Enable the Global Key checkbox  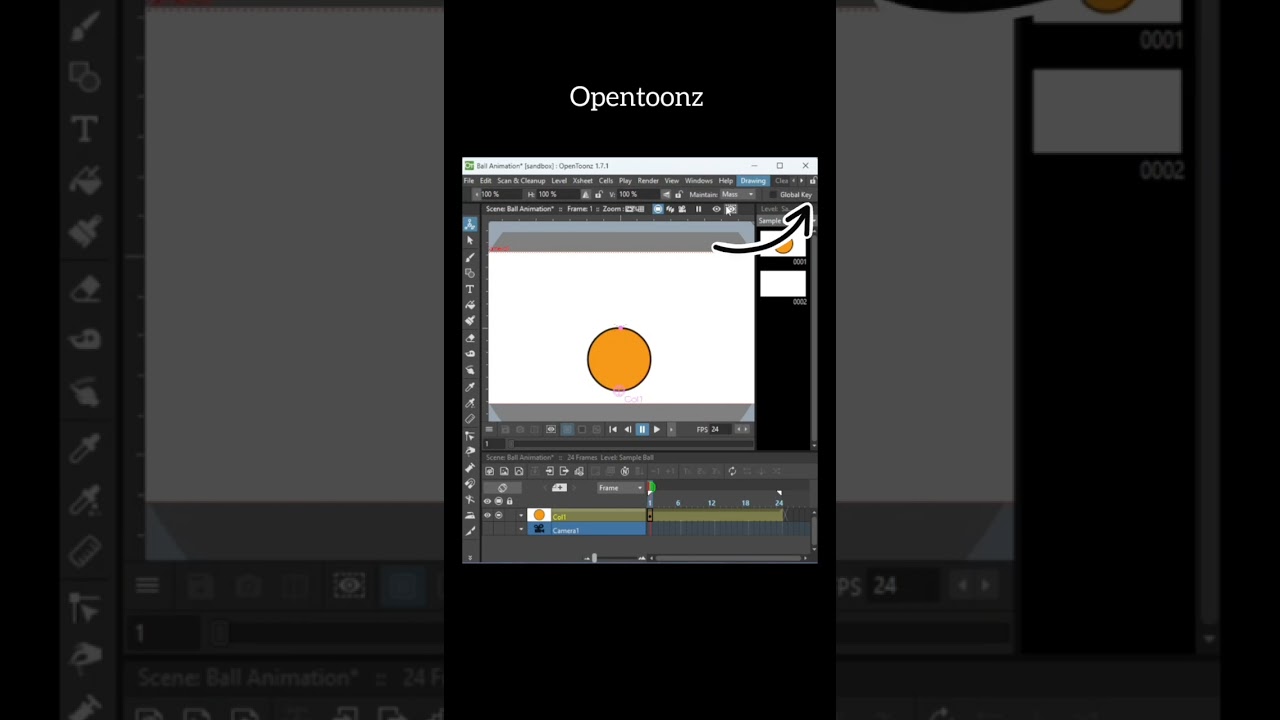point(773,195)
